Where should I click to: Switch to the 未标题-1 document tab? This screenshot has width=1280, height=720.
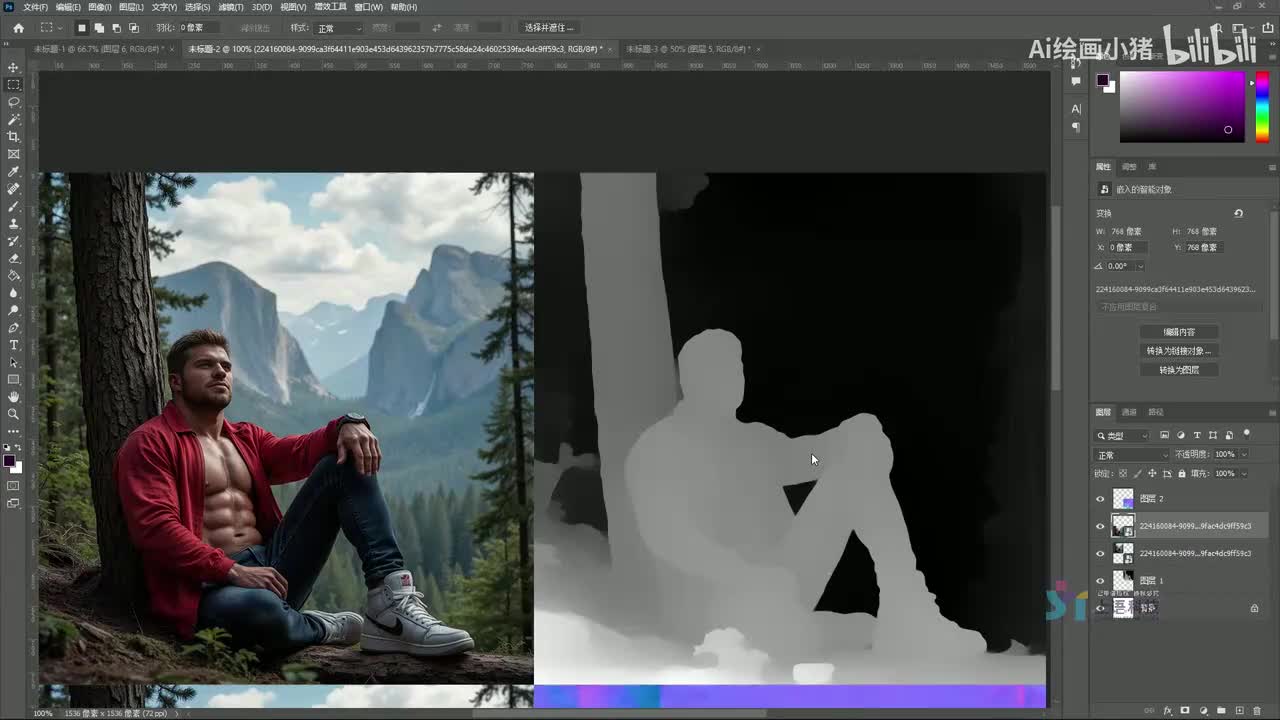(95, 49)
